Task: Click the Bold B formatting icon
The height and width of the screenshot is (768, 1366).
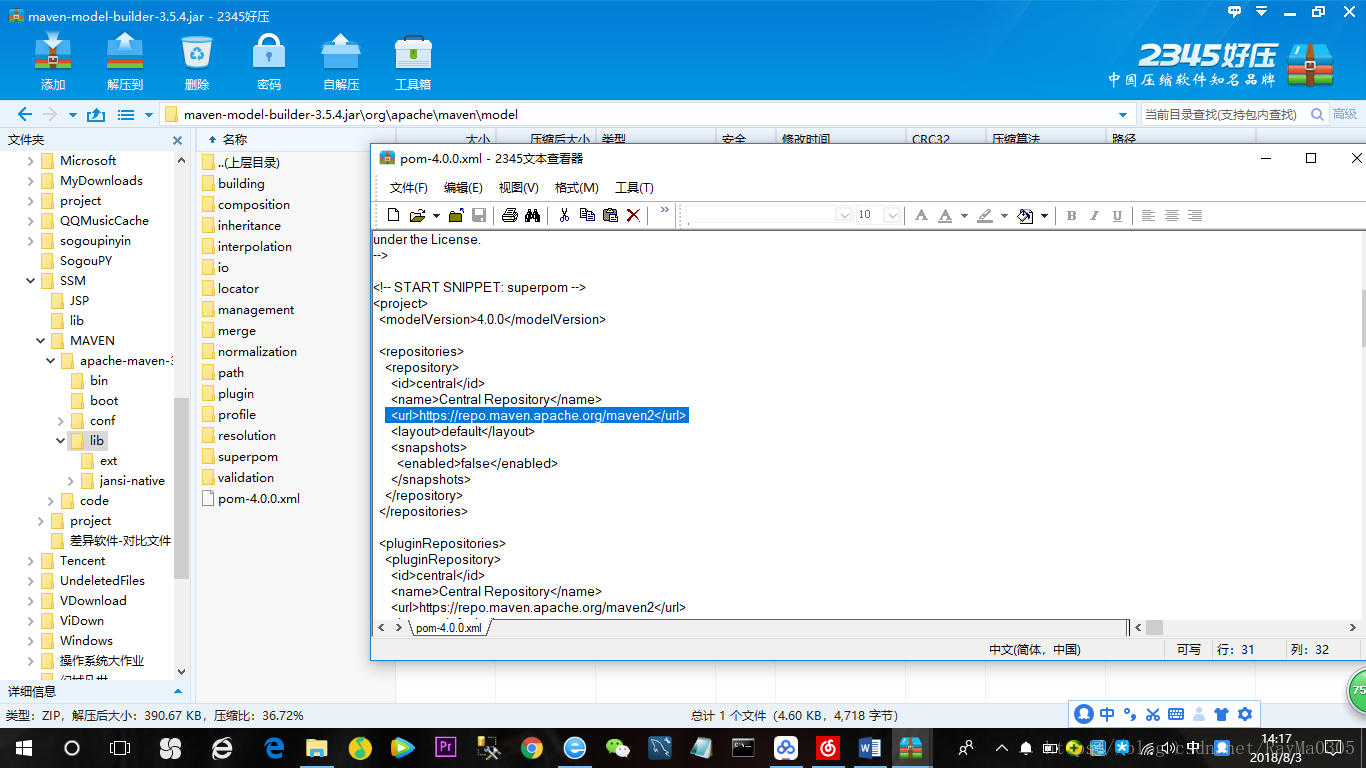Action: pyautogui.click(x=1071, y=215)
